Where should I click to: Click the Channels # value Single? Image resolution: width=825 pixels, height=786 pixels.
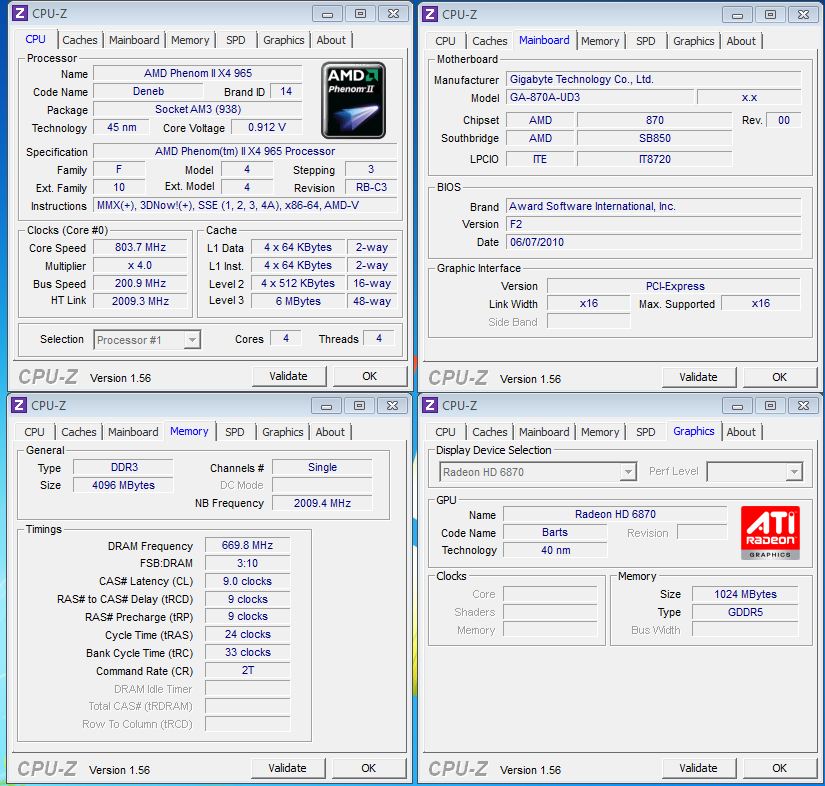tap(322, 467)
